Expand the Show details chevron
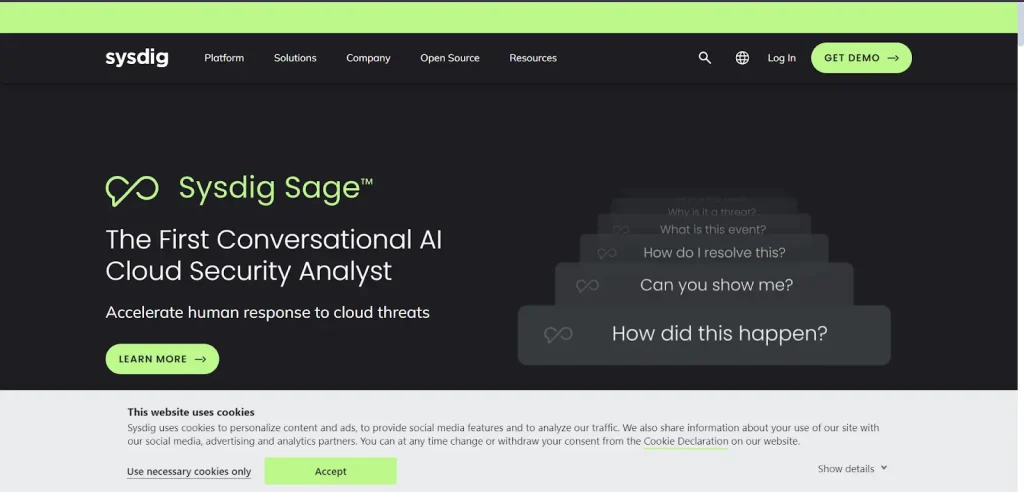 point(884,468)
